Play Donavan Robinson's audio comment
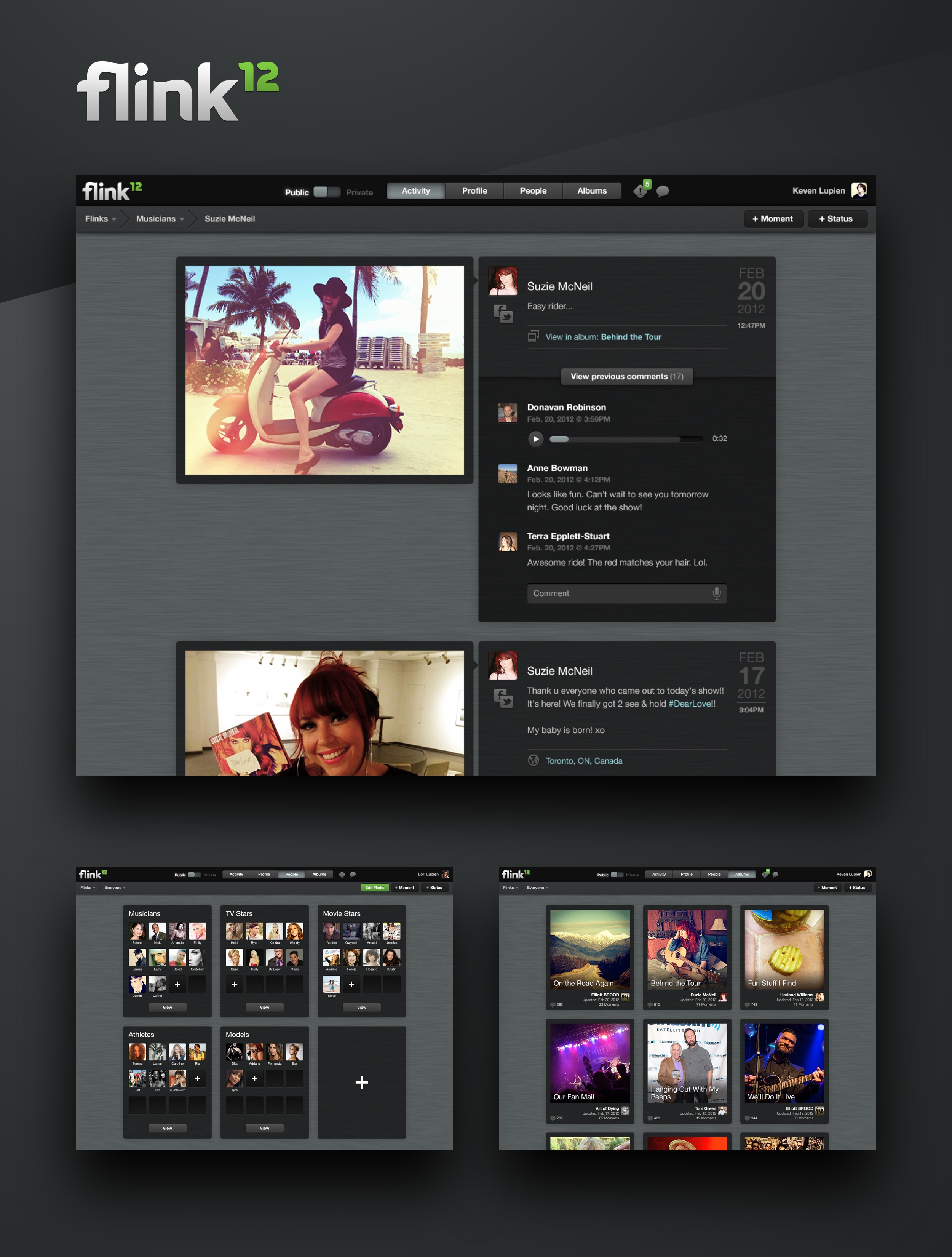This screenshot has width=952, height=1257. click(536, 439)
